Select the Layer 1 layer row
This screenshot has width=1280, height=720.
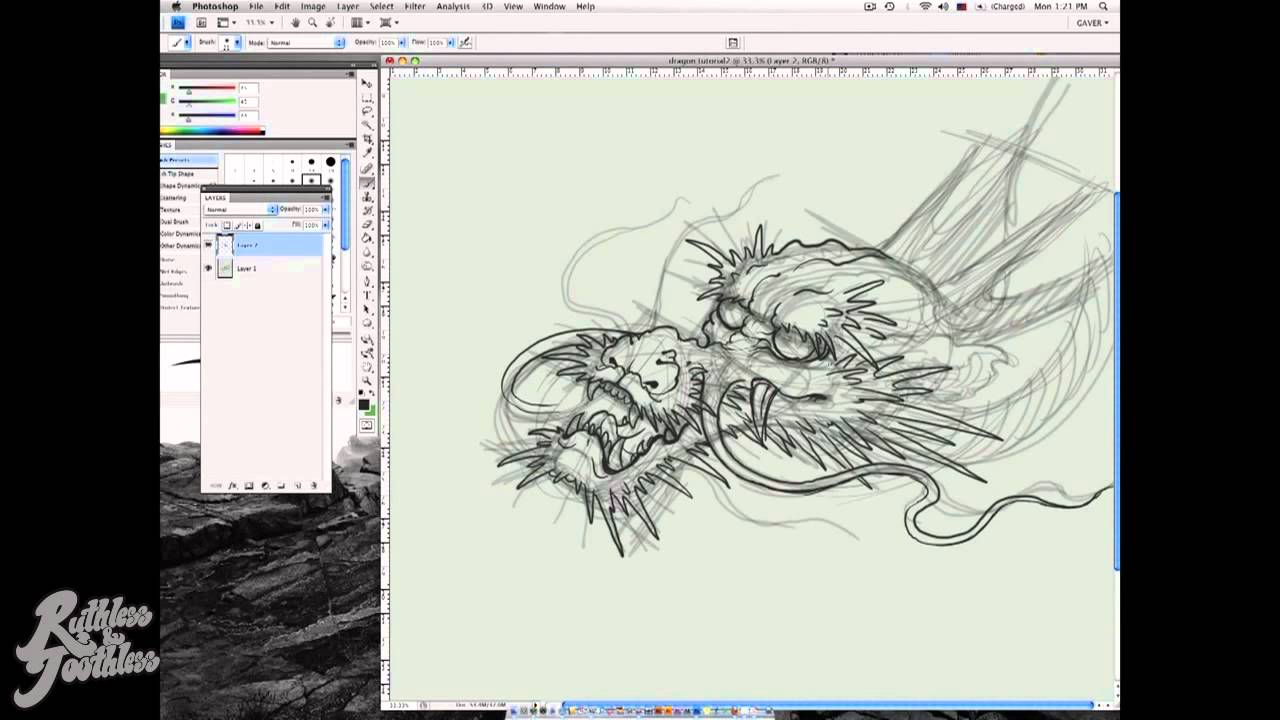[x=264, y=268]
